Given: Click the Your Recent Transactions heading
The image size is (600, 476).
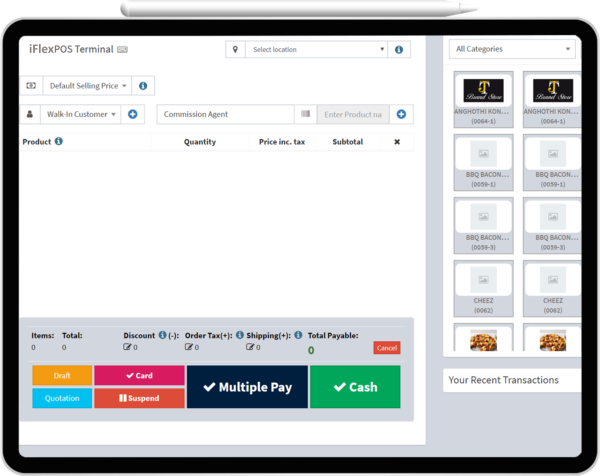Looking at the screenshot, I should coord(503,380).
